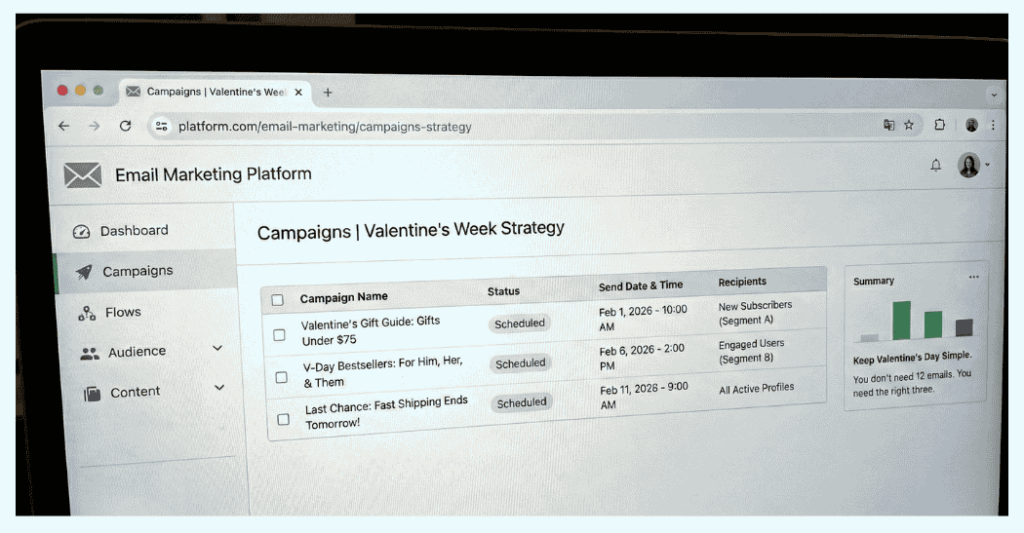Open the browser extensions puzzle icon

939,124
